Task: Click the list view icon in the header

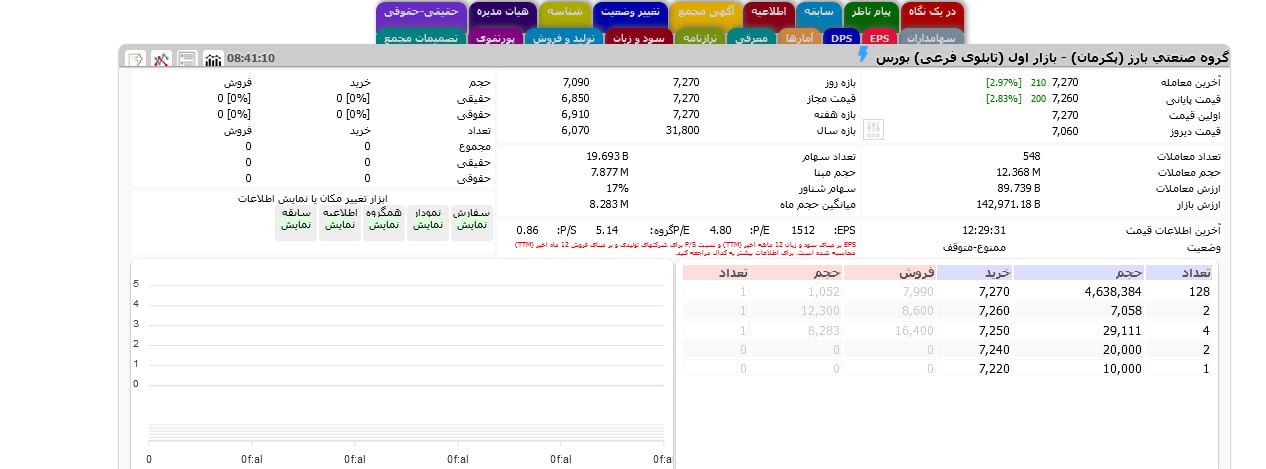Action: coord(187,59)
